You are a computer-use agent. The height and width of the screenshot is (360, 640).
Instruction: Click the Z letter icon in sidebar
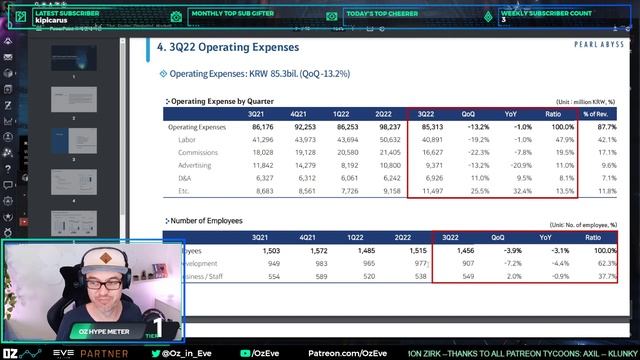(x=8, y=105)
